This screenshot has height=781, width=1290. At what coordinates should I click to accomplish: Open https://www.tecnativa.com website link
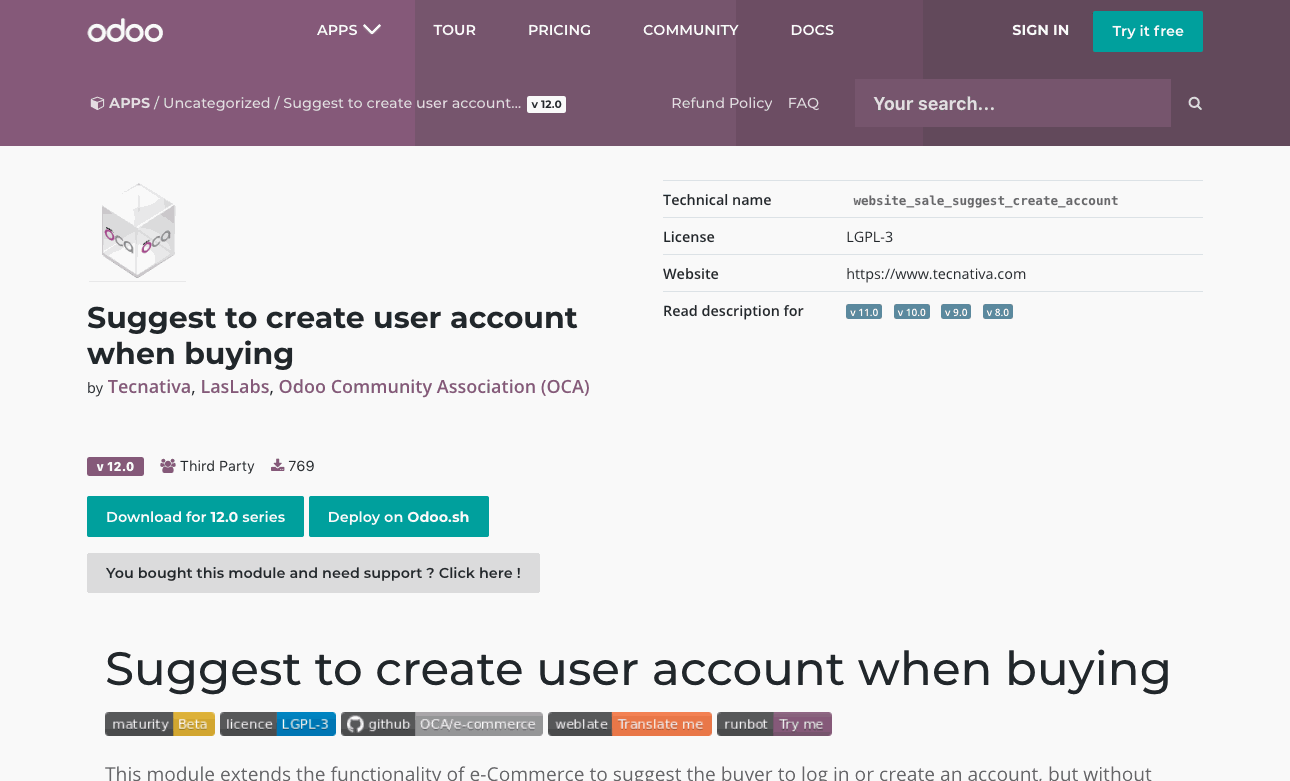(936, 274)
